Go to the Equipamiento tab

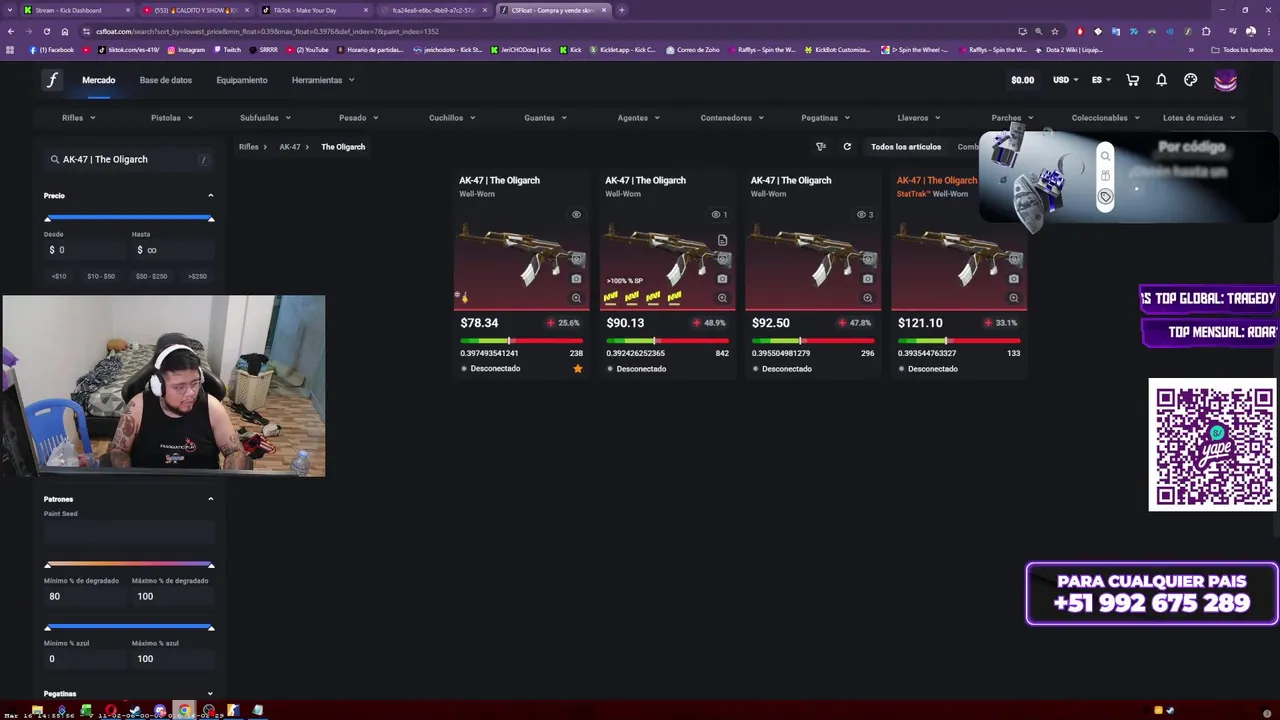pyautogui.click(x=242, y=80)
